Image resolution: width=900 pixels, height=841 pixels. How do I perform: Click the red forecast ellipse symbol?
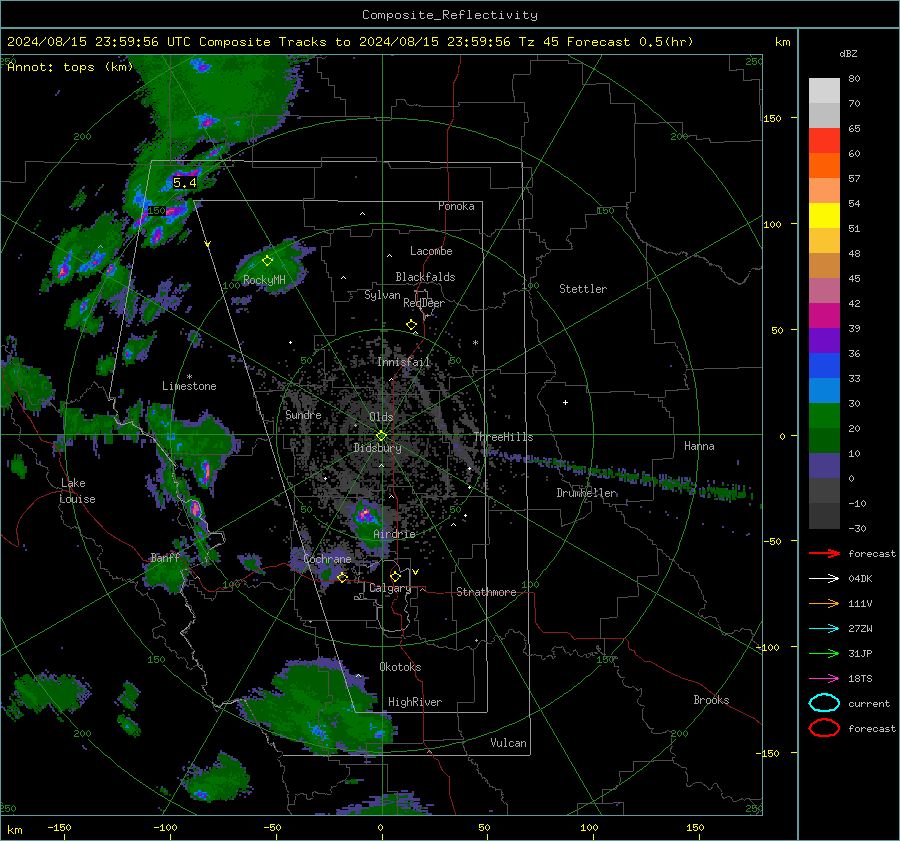coord(824,728)
